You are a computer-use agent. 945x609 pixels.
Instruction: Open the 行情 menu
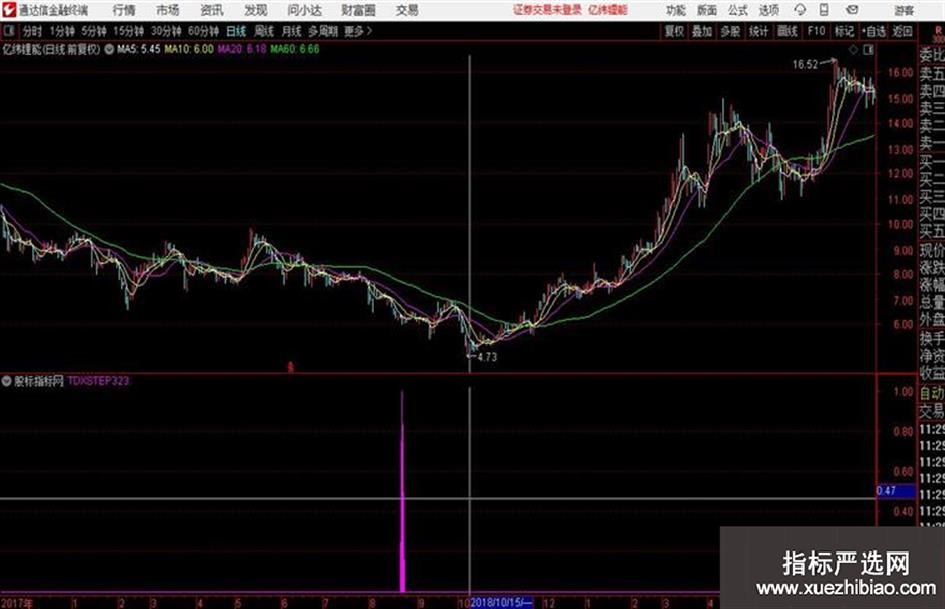[x=124, y=10]
